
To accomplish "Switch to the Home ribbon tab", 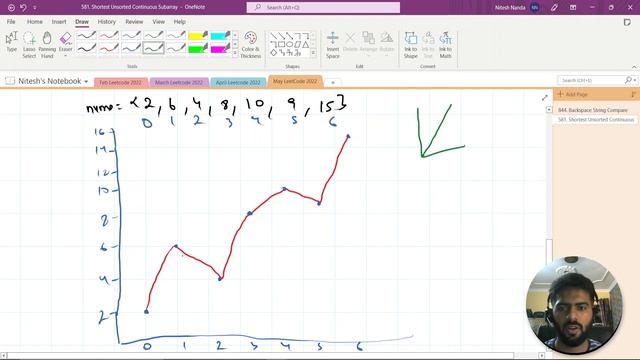I will (35, 22).
